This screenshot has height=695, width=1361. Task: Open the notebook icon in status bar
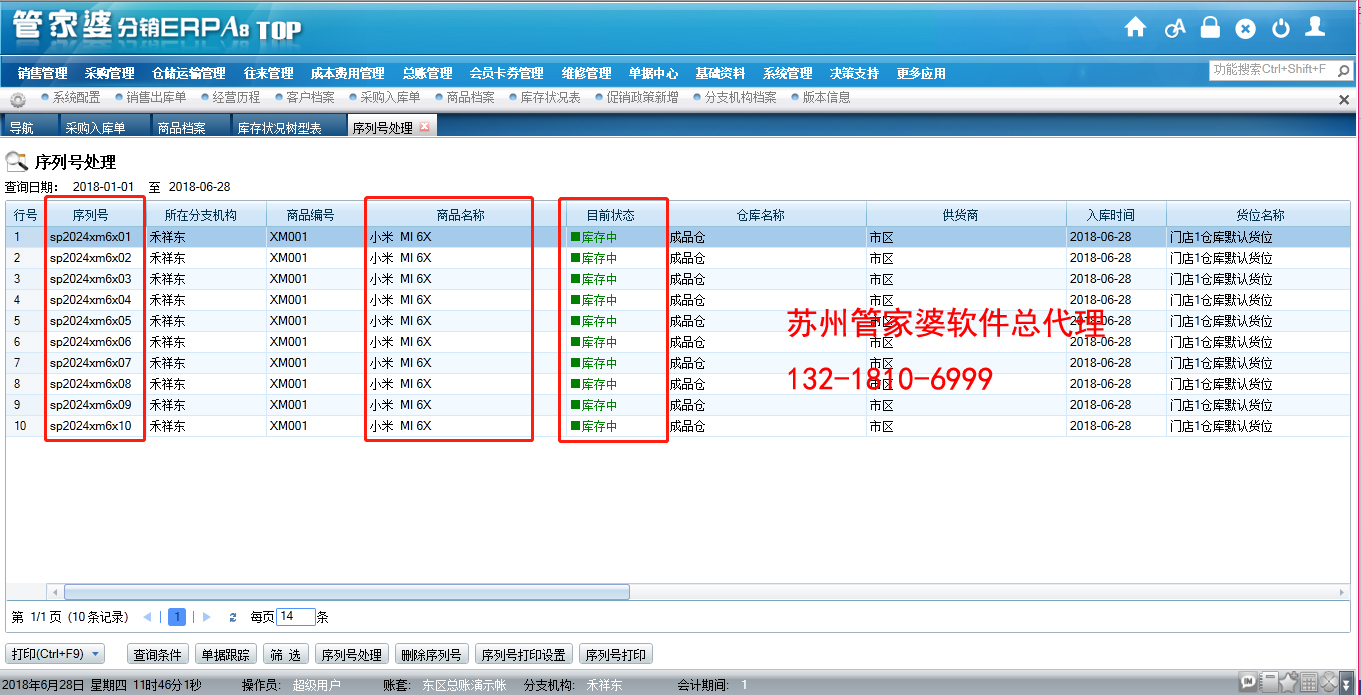pos(1269,682)
